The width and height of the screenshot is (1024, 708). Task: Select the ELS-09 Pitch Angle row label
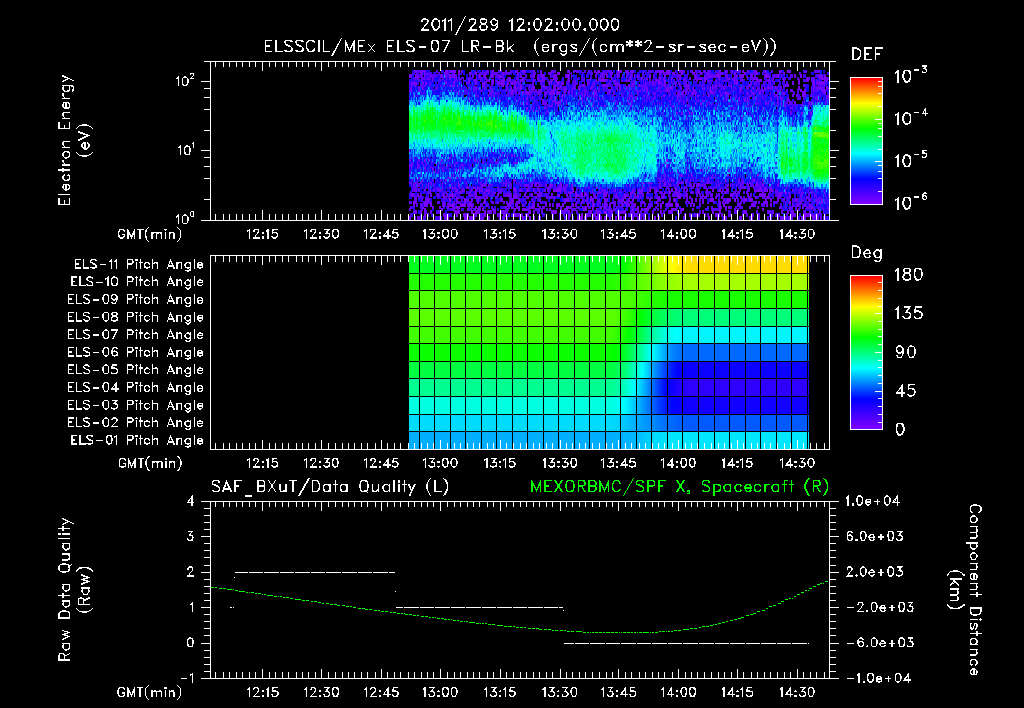(x=135, y=300)
